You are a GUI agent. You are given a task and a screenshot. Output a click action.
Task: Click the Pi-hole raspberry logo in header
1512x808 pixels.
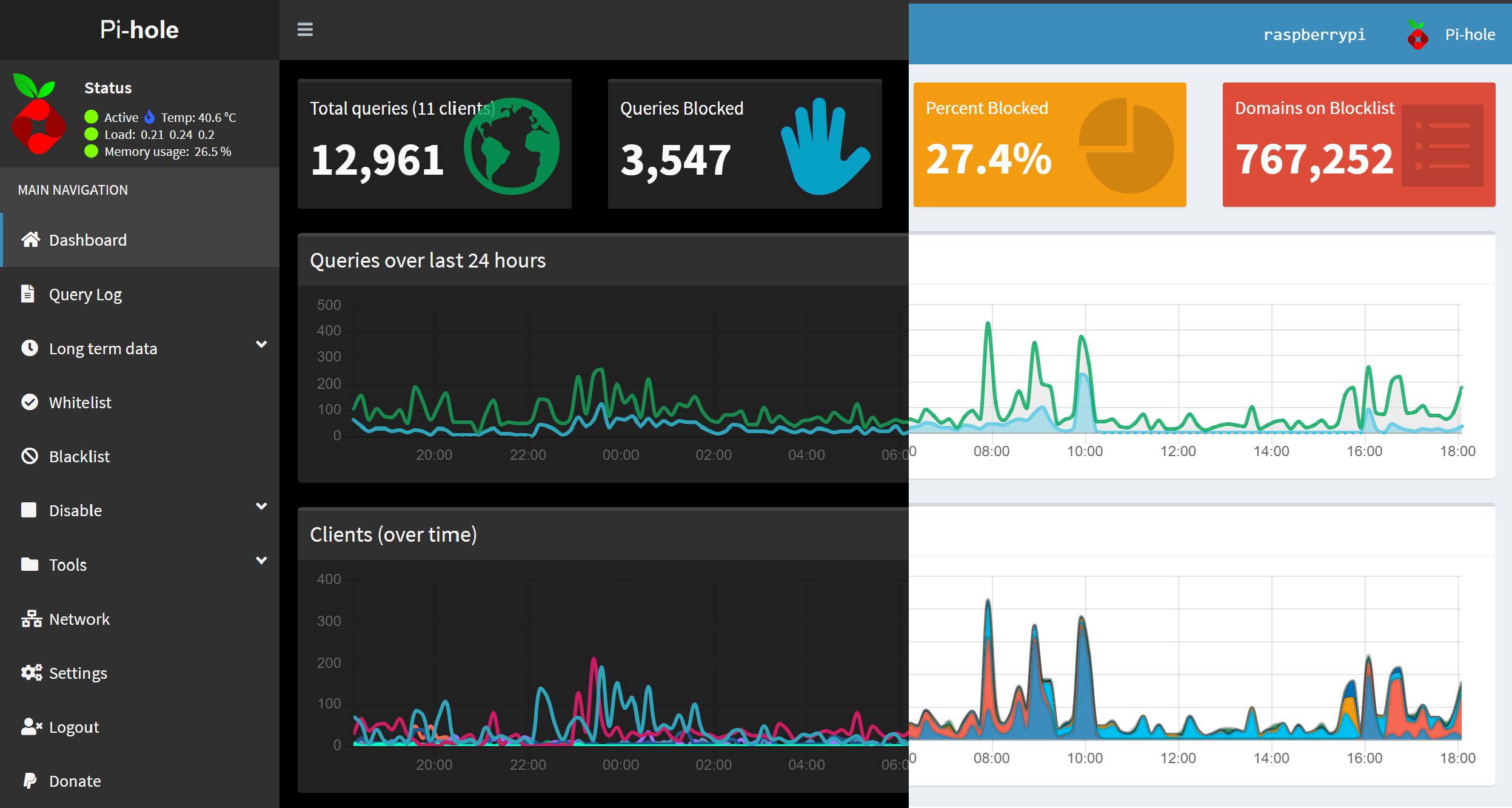click(x=1418, y=33)
